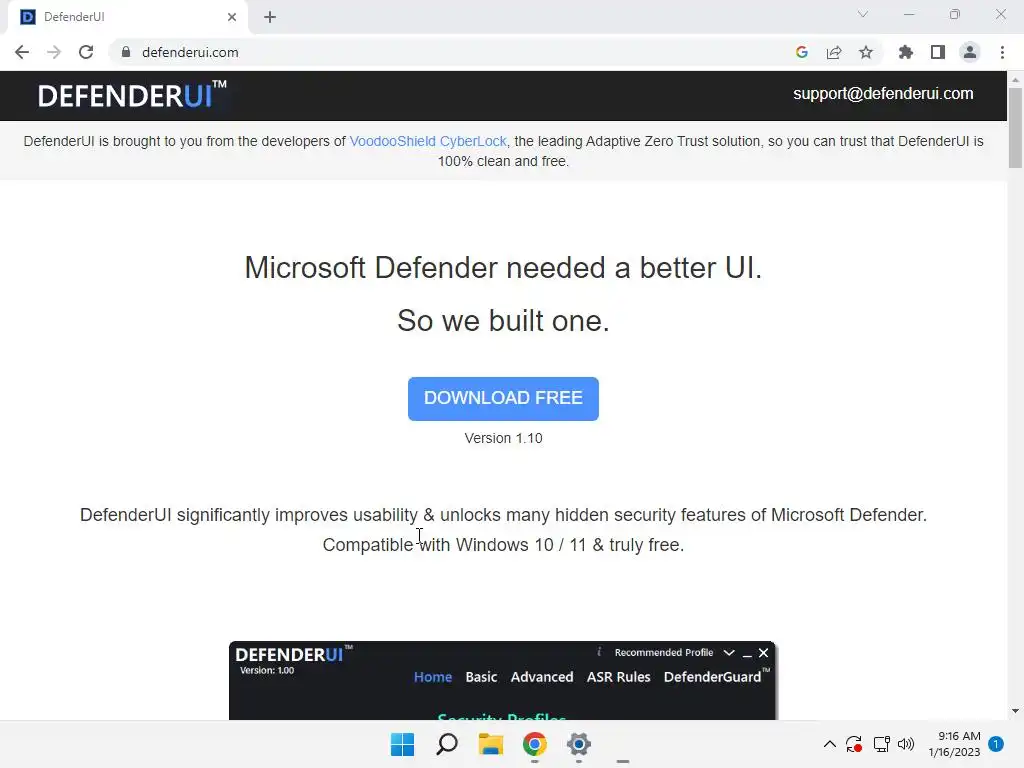This screenshot has width=1024, height=768.
Task: Open the Extensions puzzle icon
Action: point(906,52)
